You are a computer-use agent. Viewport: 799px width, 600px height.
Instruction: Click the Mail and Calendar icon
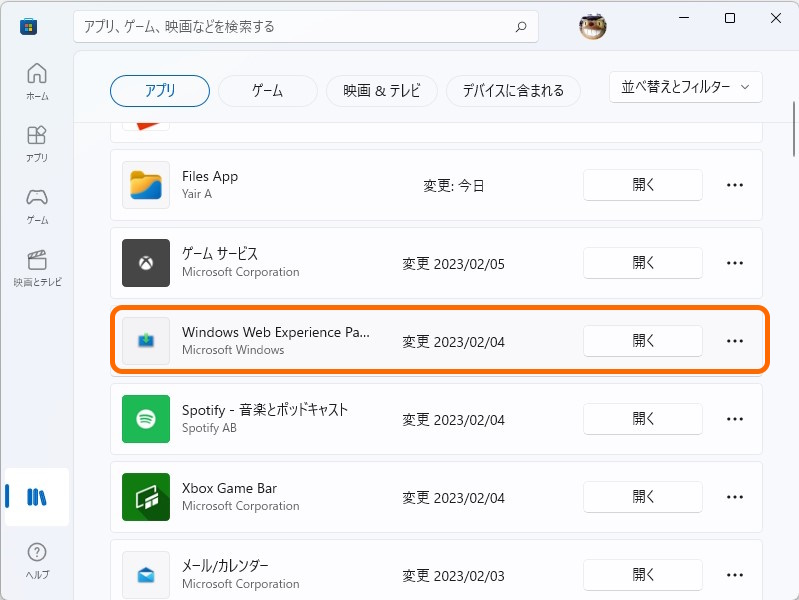pyautogui.click(x=146, y=575)
